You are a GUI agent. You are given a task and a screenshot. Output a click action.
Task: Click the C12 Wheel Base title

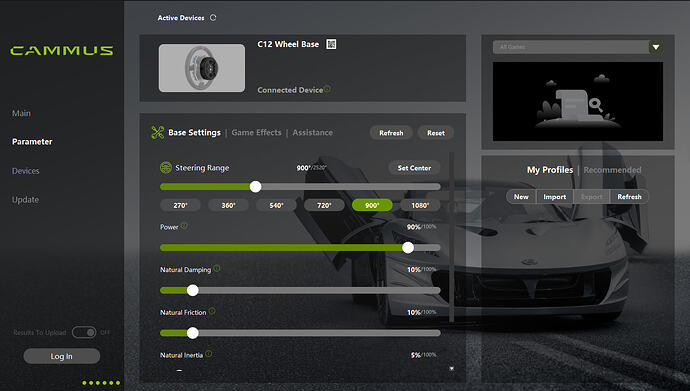pyautogui.click(x=288, y=44)
